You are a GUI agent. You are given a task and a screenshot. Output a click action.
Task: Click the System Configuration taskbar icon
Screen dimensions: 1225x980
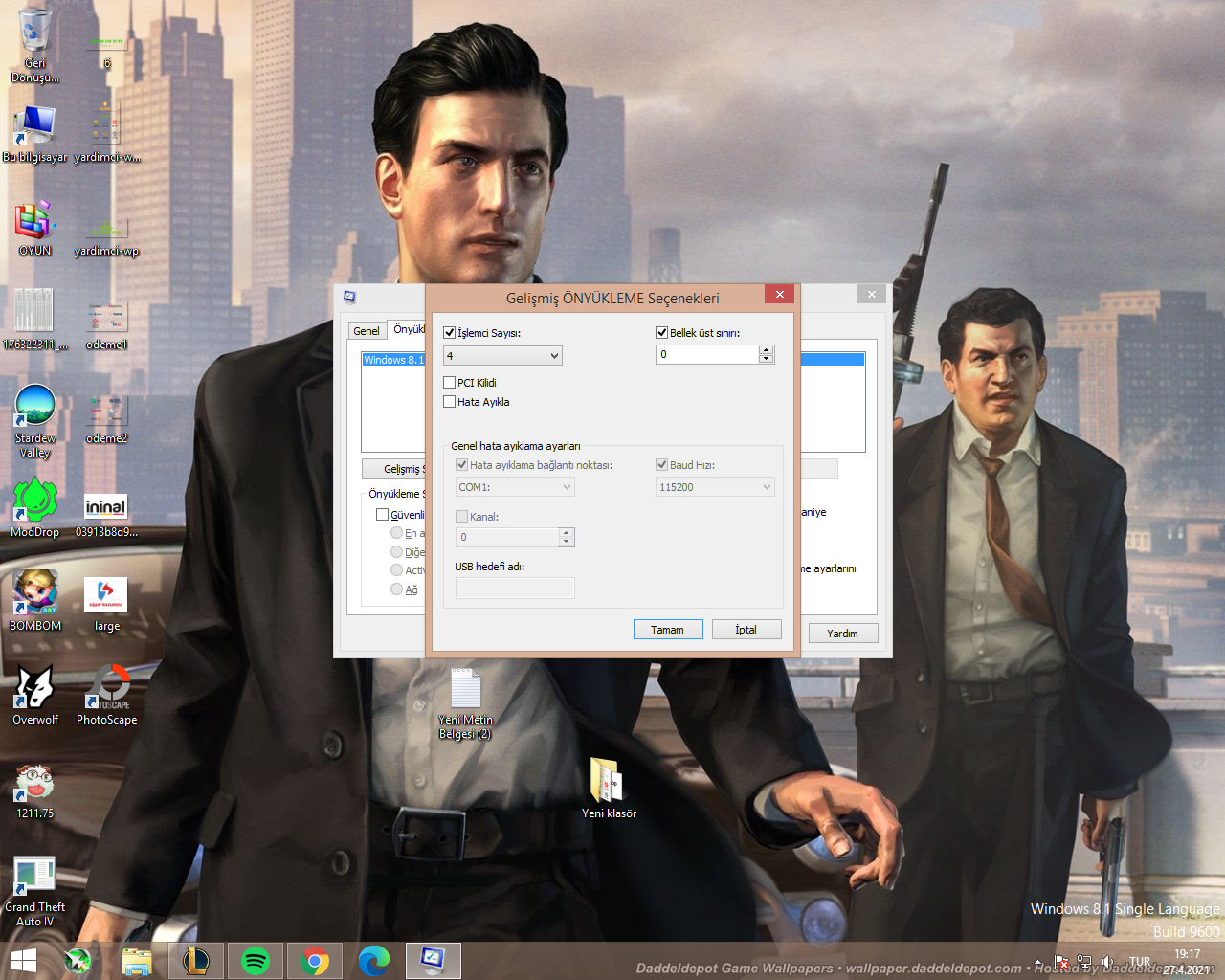[x=434, y=961]
